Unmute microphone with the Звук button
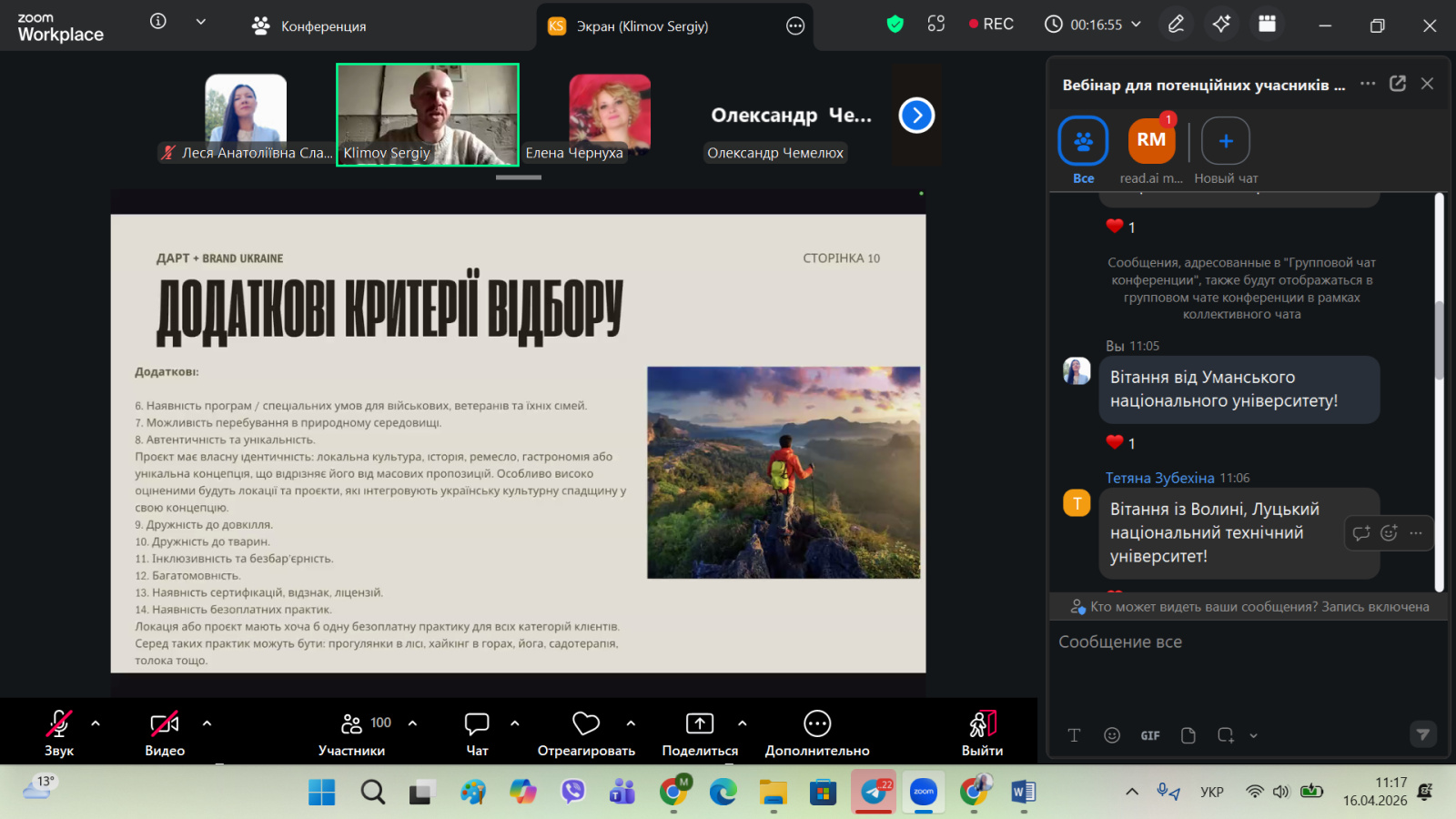The image size is (1456, 819). 59,724
